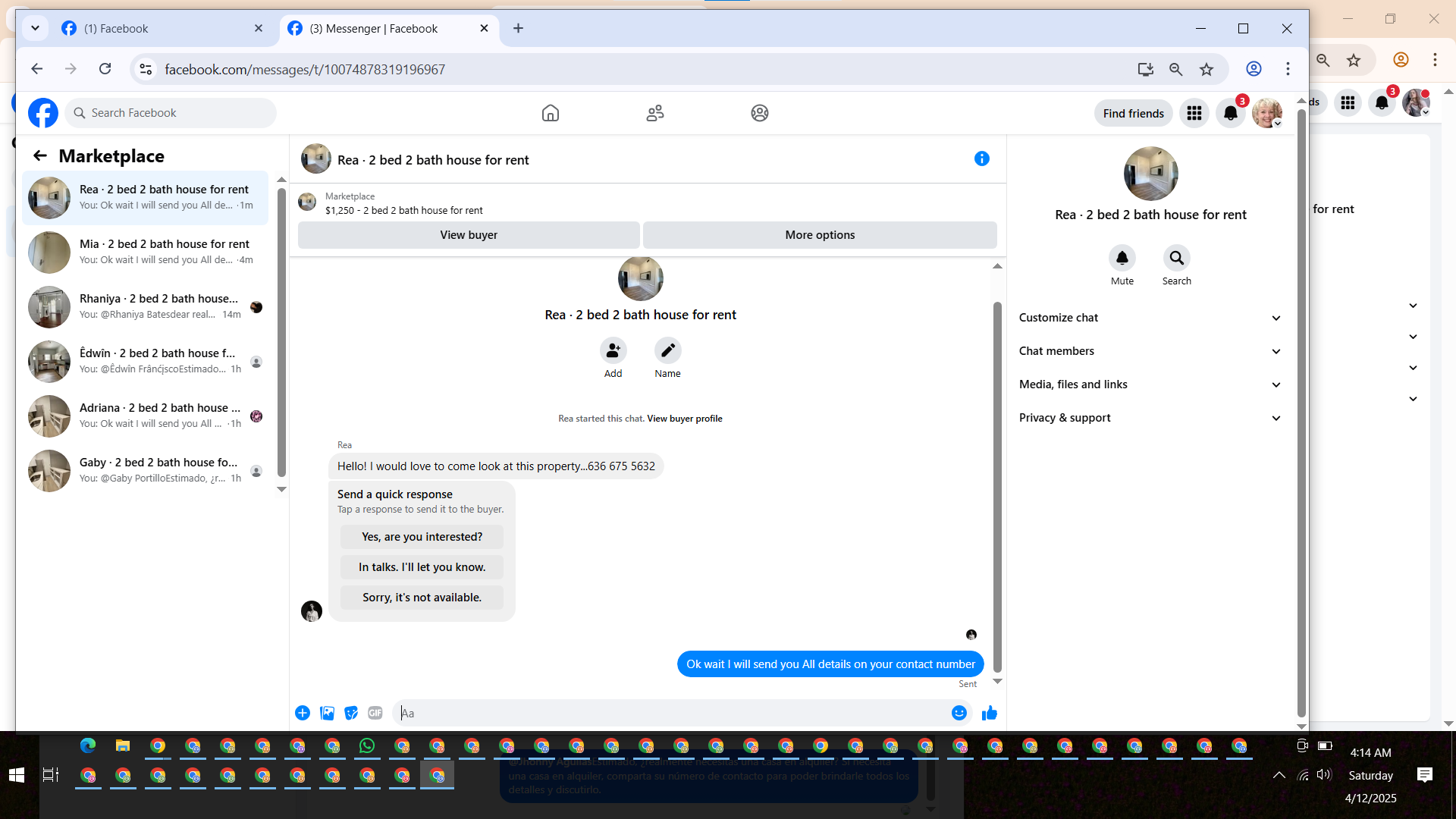Search in conversation magnifier icon
Screen dimensions: 1456x819
[1176, 258]
